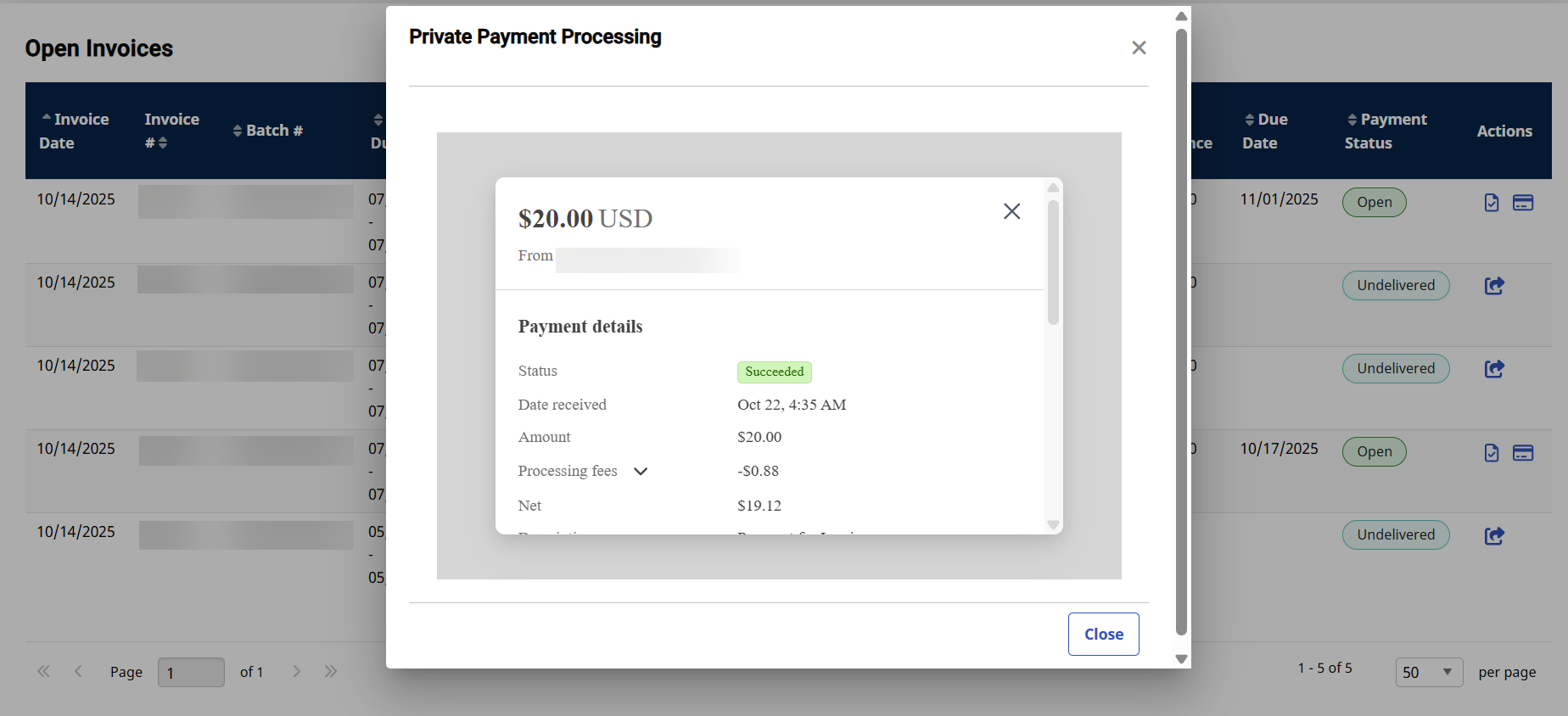Click the share icon in last invoice row

point(1494,536)
